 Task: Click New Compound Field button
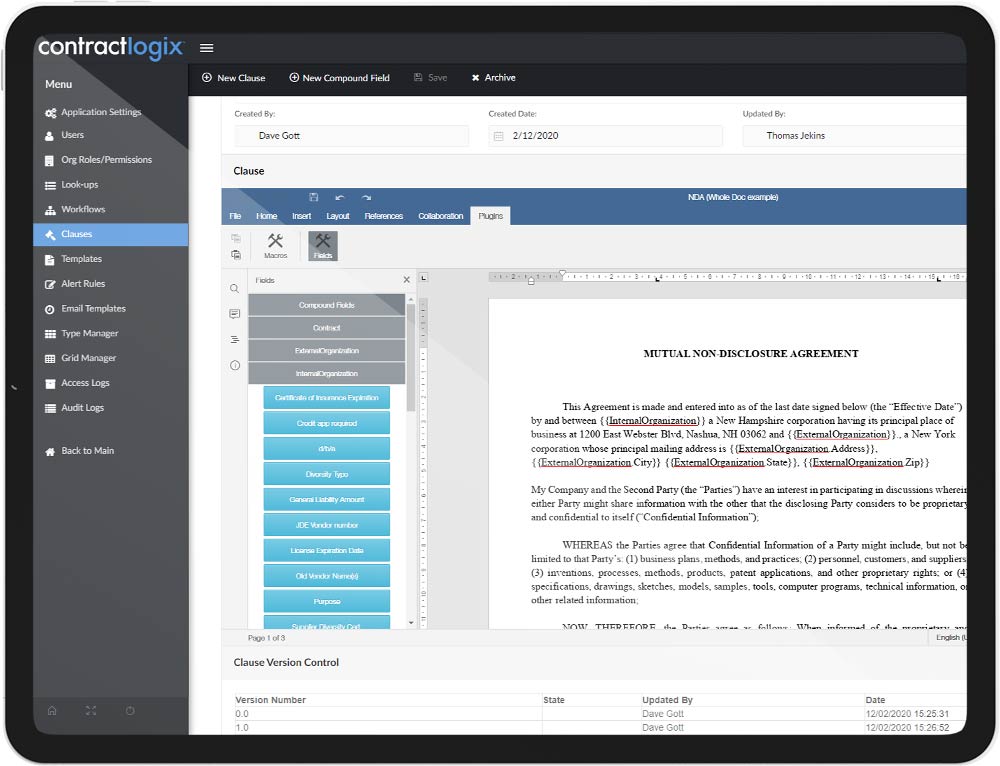(x=339, y=78)
